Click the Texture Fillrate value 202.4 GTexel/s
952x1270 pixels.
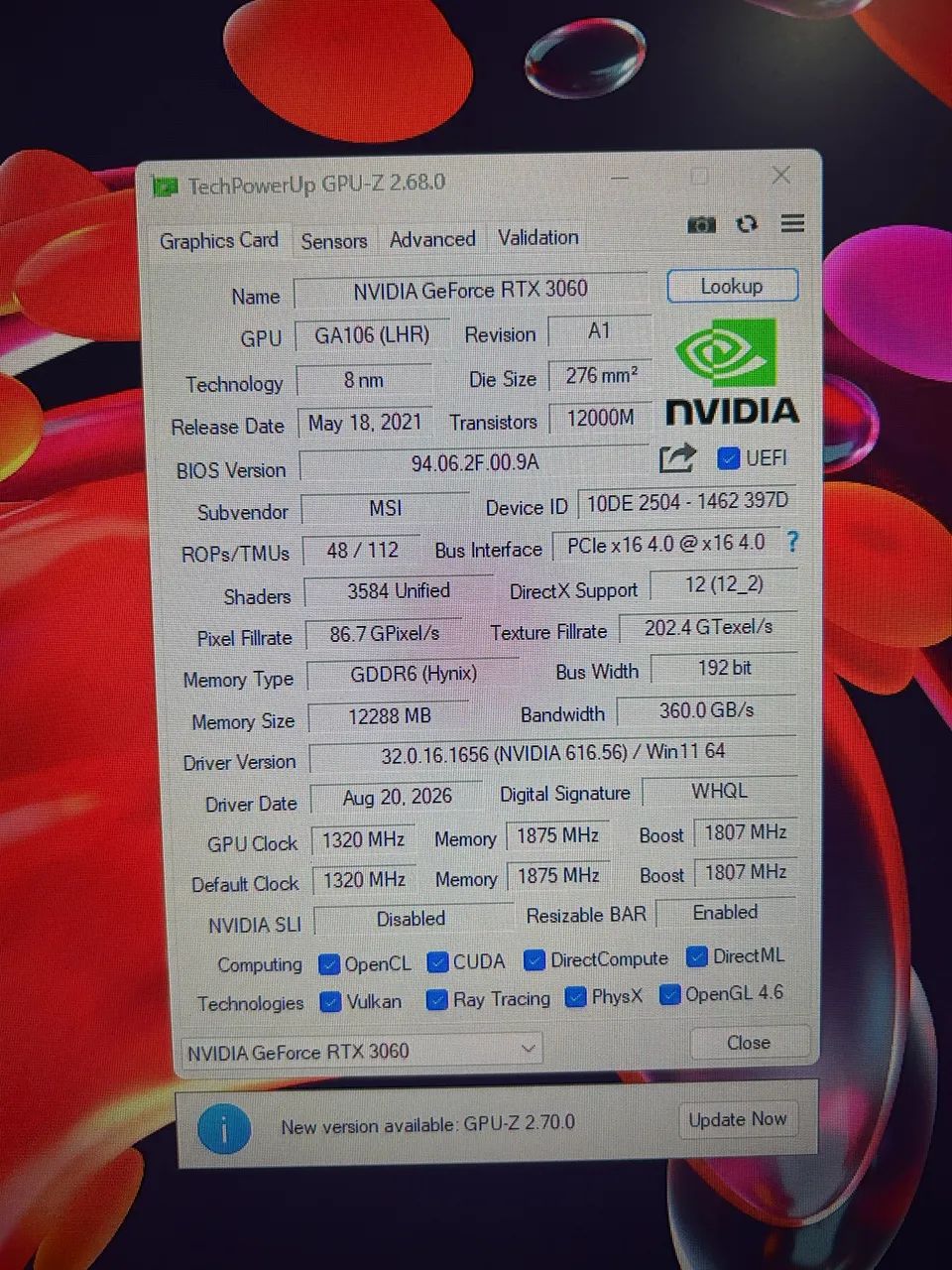(x=708, y=628)
